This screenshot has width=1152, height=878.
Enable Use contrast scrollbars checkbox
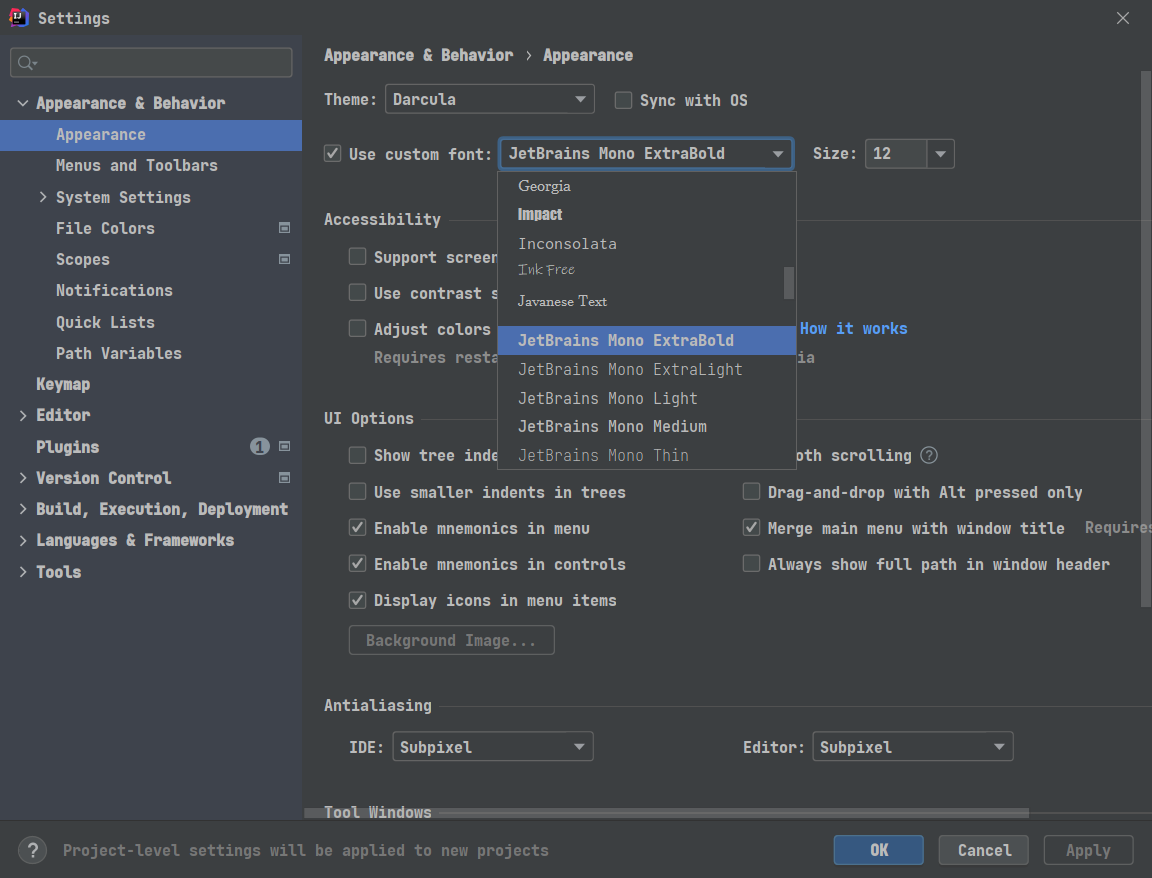[357, 292]
